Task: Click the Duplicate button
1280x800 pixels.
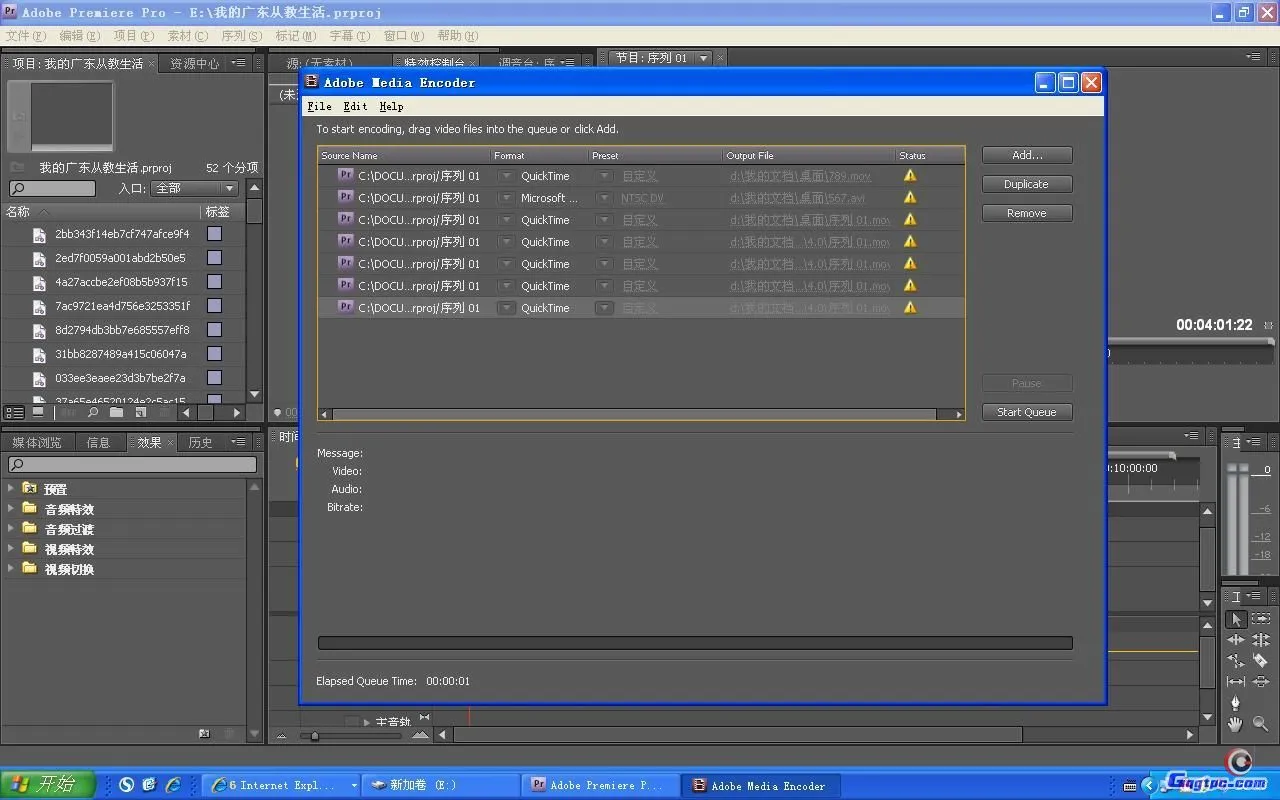Action: (x=1026, y=184)
